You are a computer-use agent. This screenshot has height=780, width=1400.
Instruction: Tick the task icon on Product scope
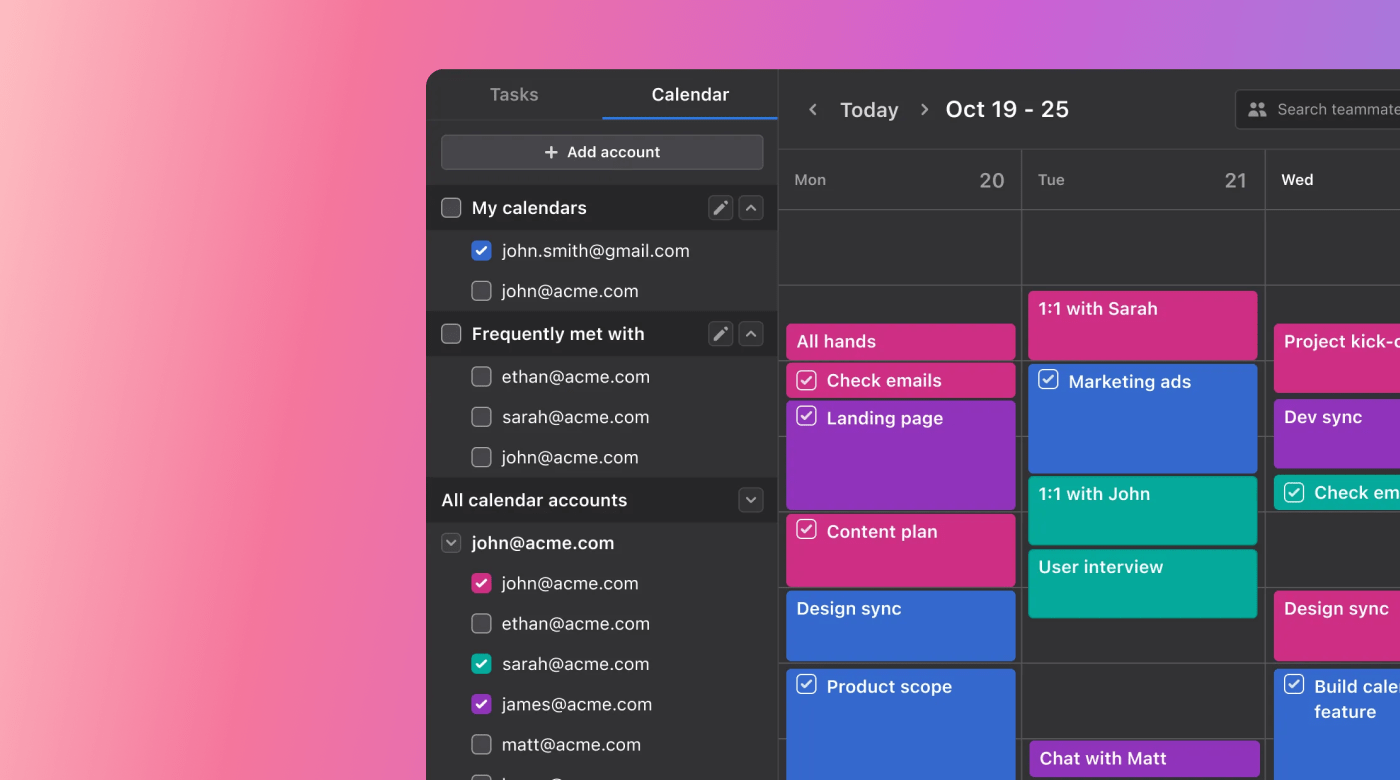click(806, 685)
